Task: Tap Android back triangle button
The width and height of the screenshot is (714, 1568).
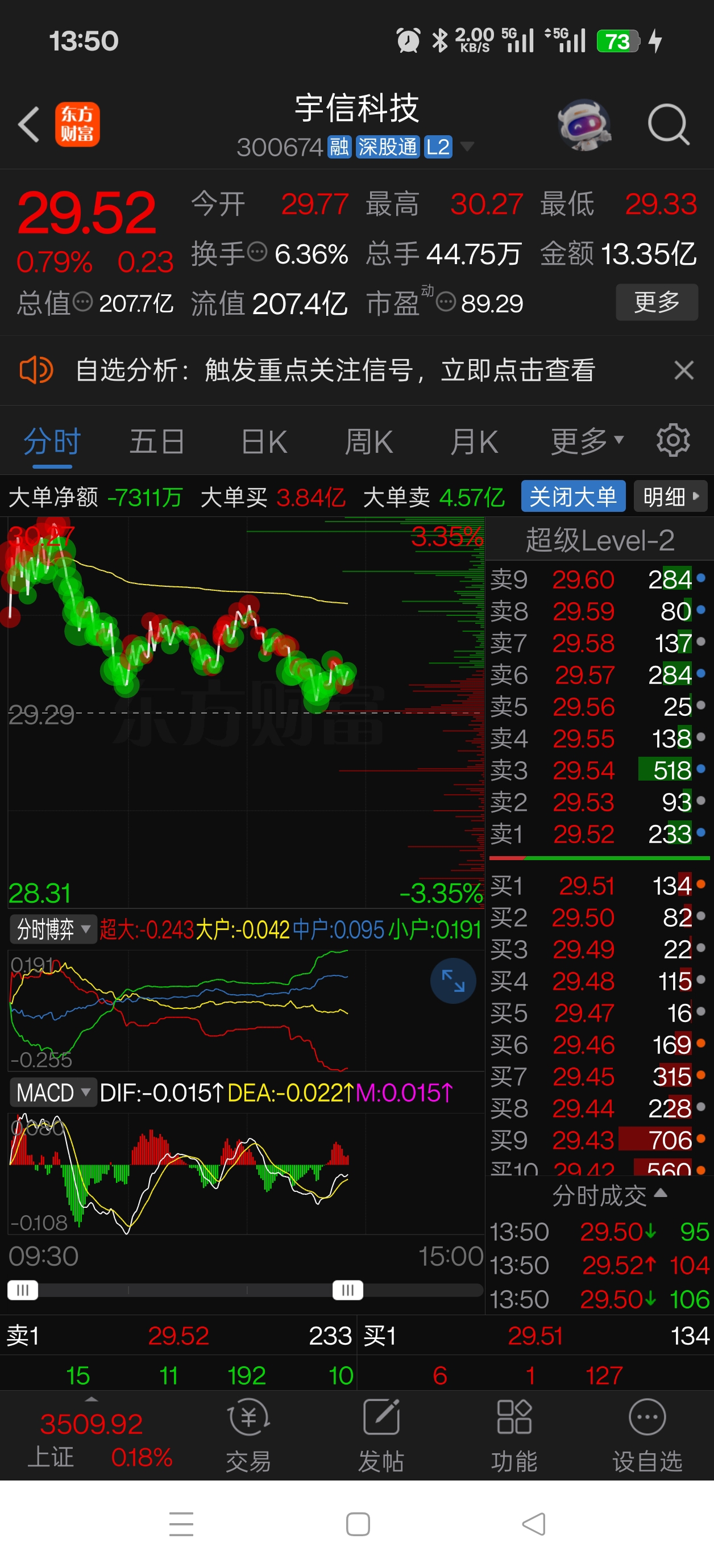Action: [x=534, y=1524]
